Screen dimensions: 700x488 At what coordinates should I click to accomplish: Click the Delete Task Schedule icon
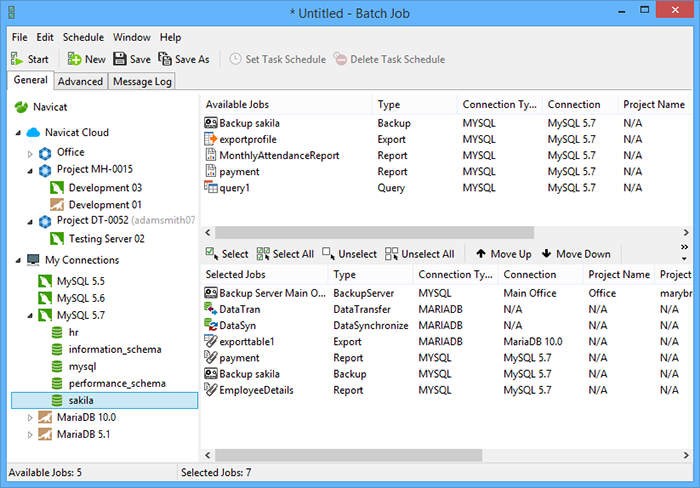[340, 59]
